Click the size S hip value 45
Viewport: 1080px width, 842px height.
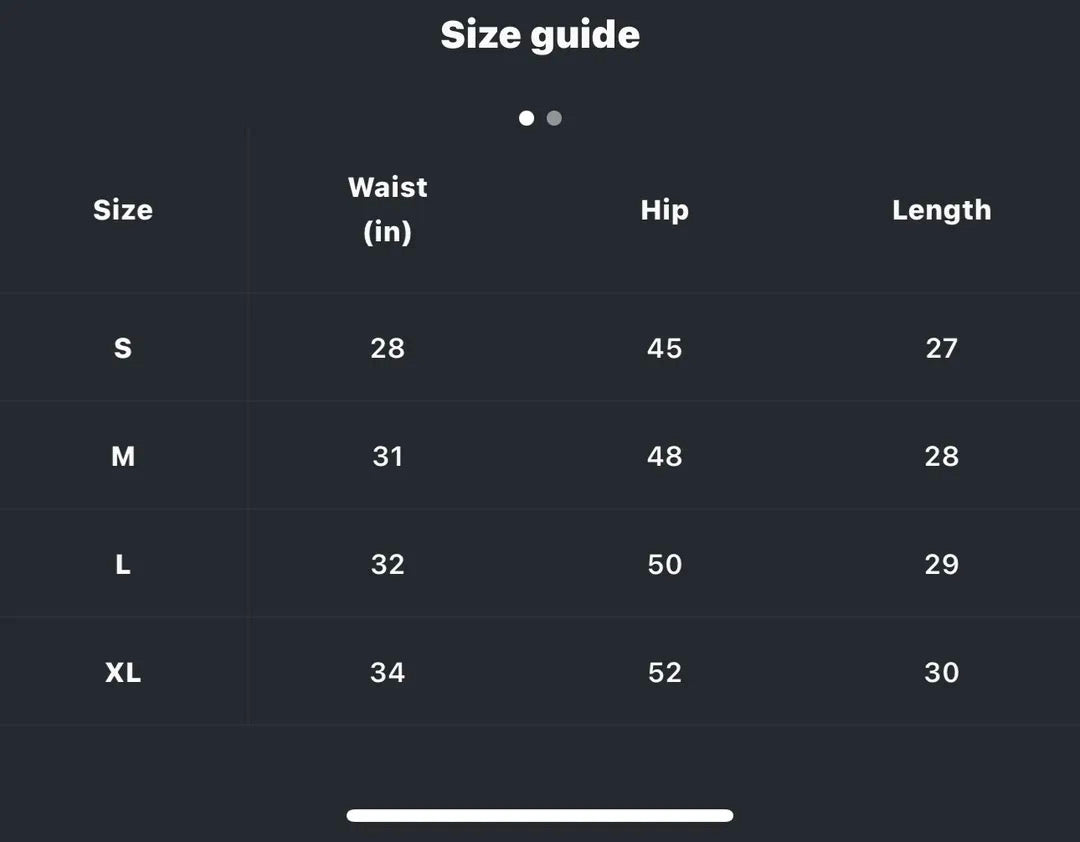pos(665,348)
